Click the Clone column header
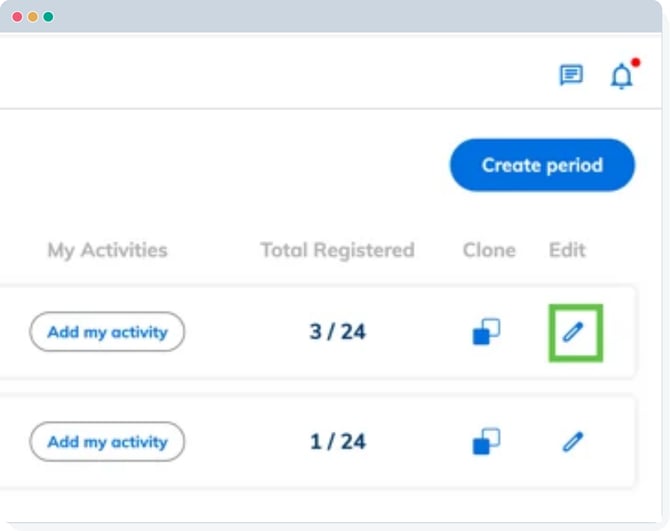The width and height of the screenshot is (670, 531). click(489, 250)
